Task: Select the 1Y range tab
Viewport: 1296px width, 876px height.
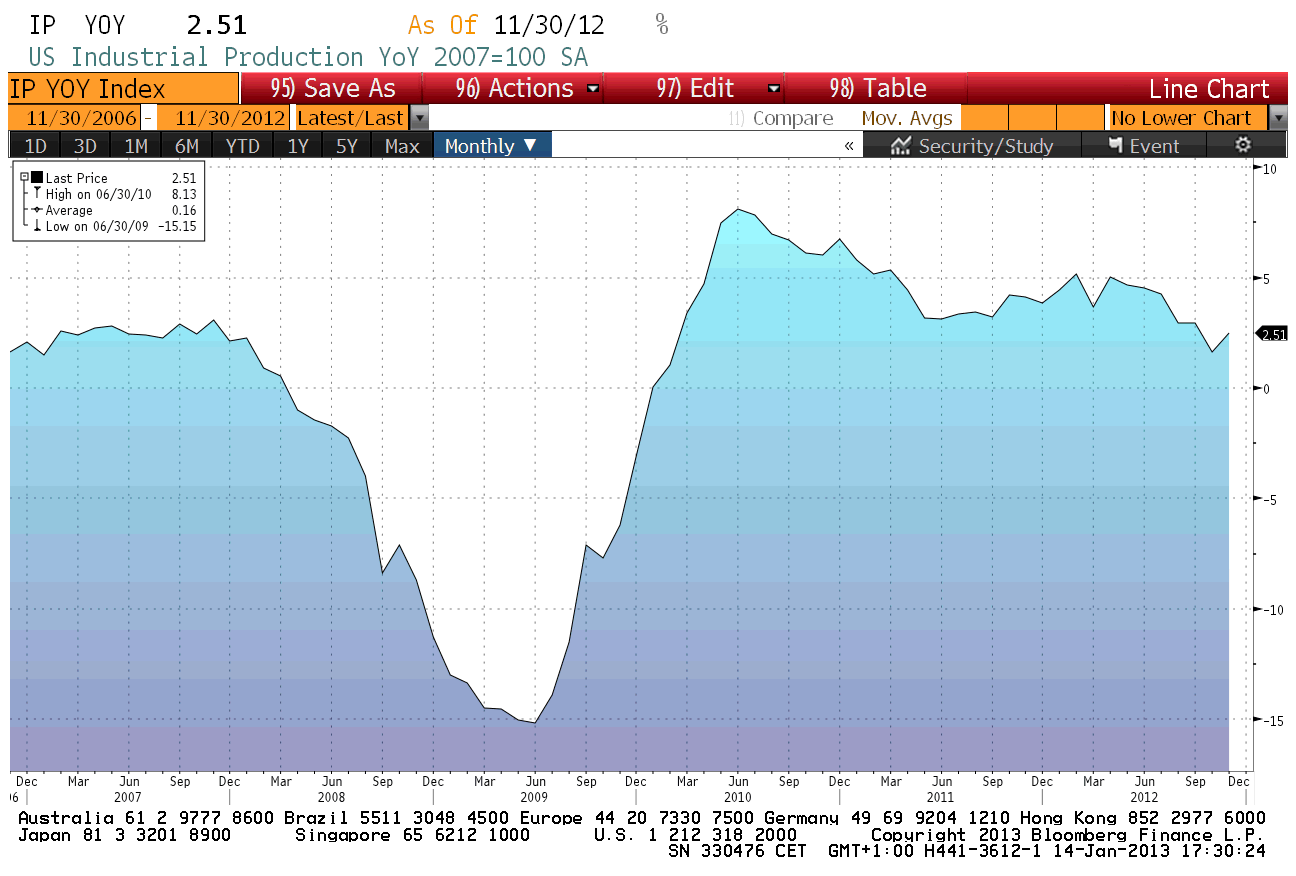Action: click(x=298, y=146)
